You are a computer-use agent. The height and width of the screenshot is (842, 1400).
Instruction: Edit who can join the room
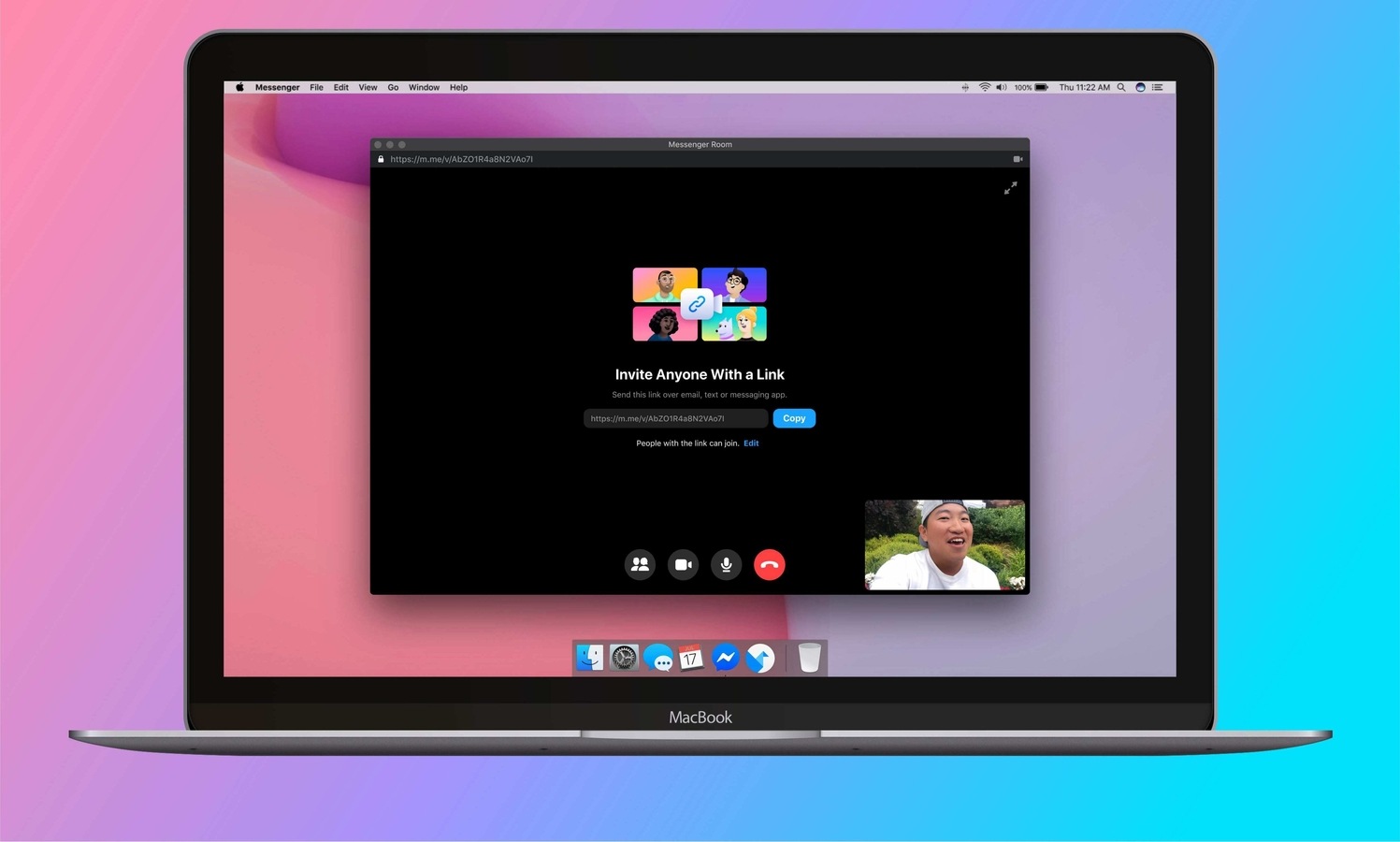[751, 443]
